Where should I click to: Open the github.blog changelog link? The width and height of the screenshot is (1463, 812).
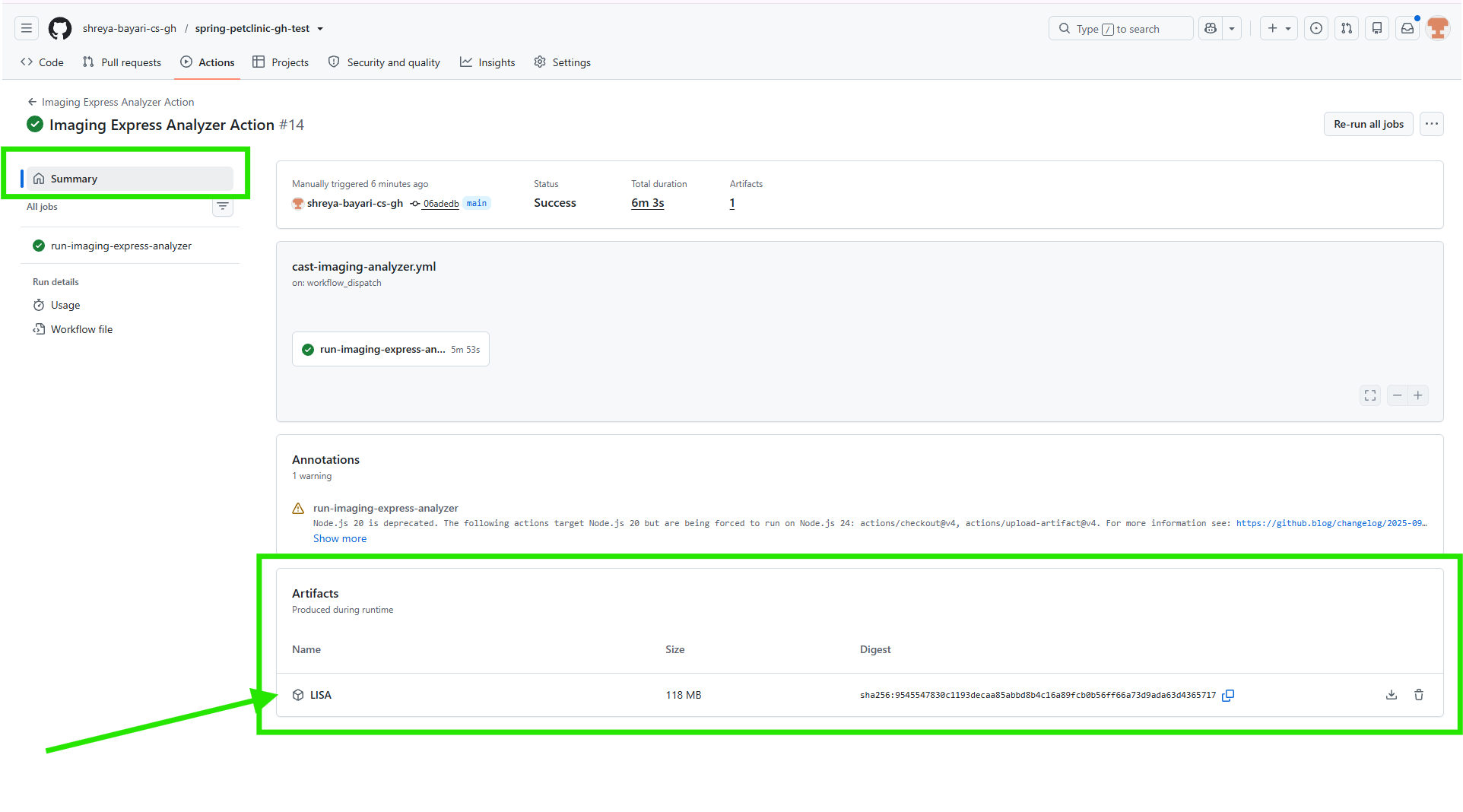[x=1331, y=524]
